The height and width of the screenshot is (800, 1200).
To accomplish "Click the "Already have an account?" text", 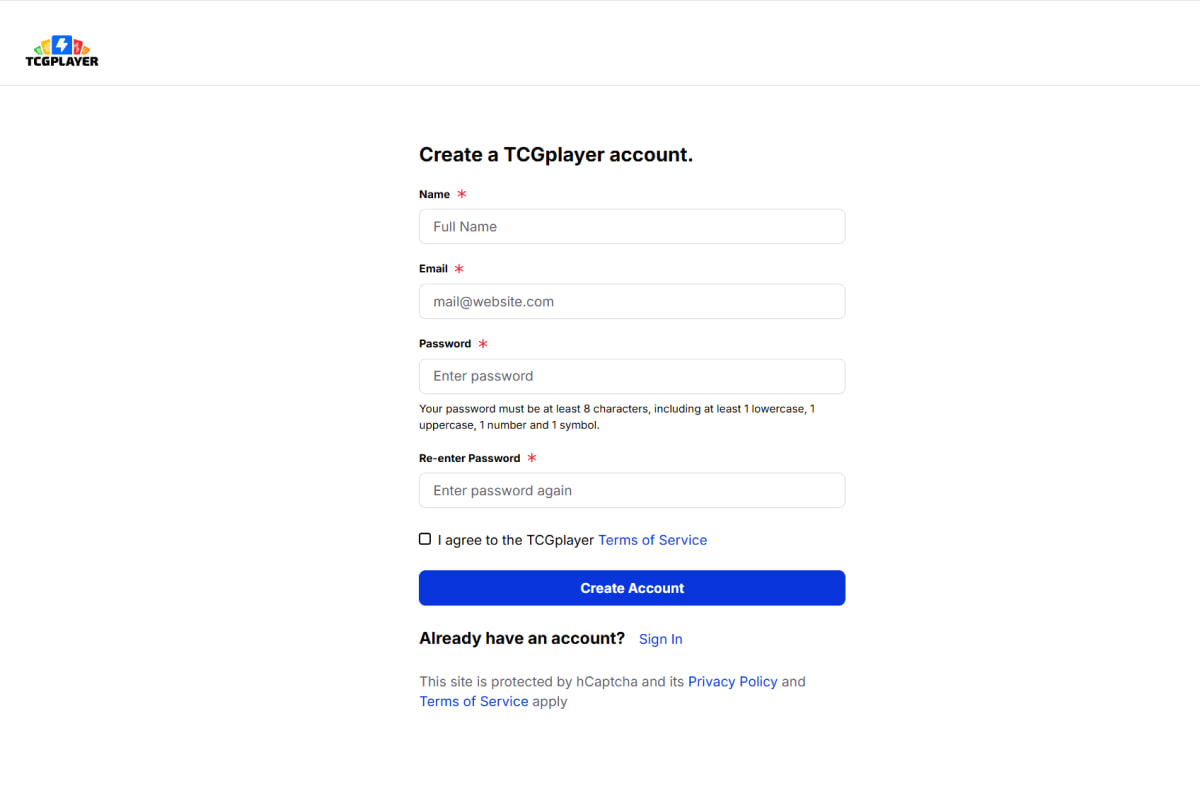I will (521, 639).
